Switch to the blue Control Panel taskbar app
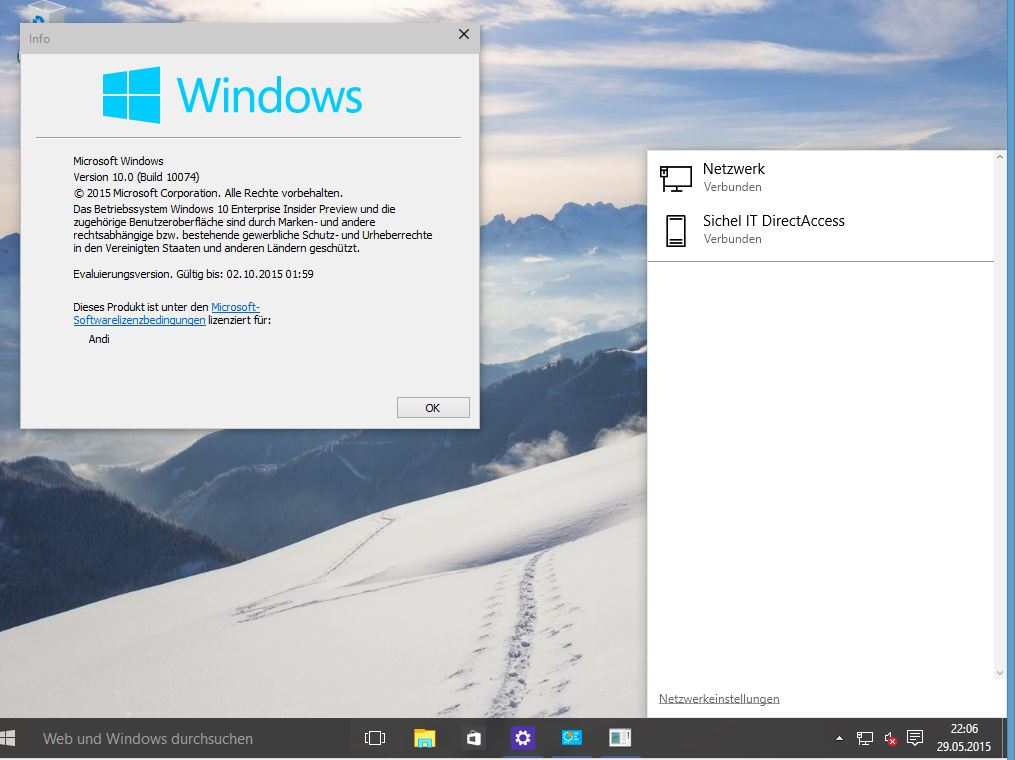The height and width of the screenshot is (760, 1015). pyautogui.click(x=572, y=738)
